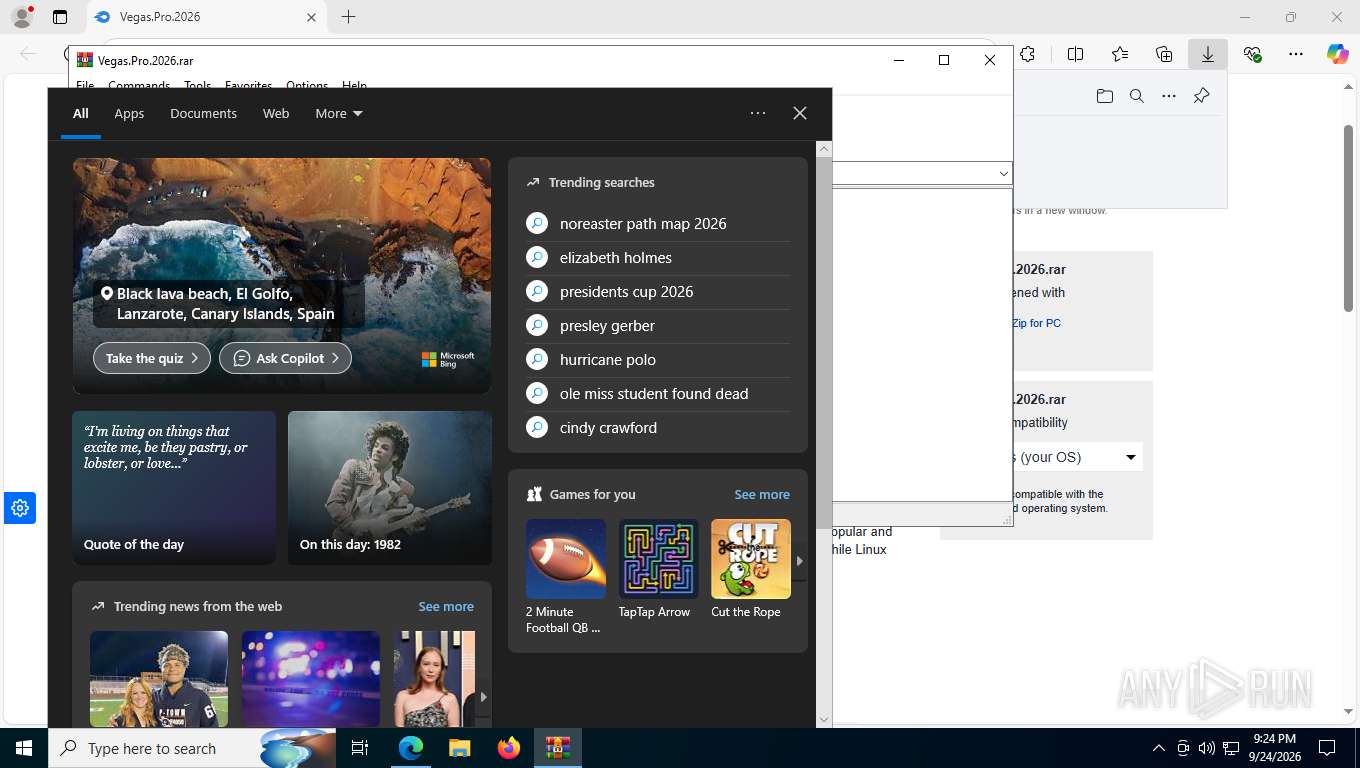Image resolution: width=1360 pixels, height=768 pixels.
Task: Open WinRAR Options menu
Action: click(307, 86)
